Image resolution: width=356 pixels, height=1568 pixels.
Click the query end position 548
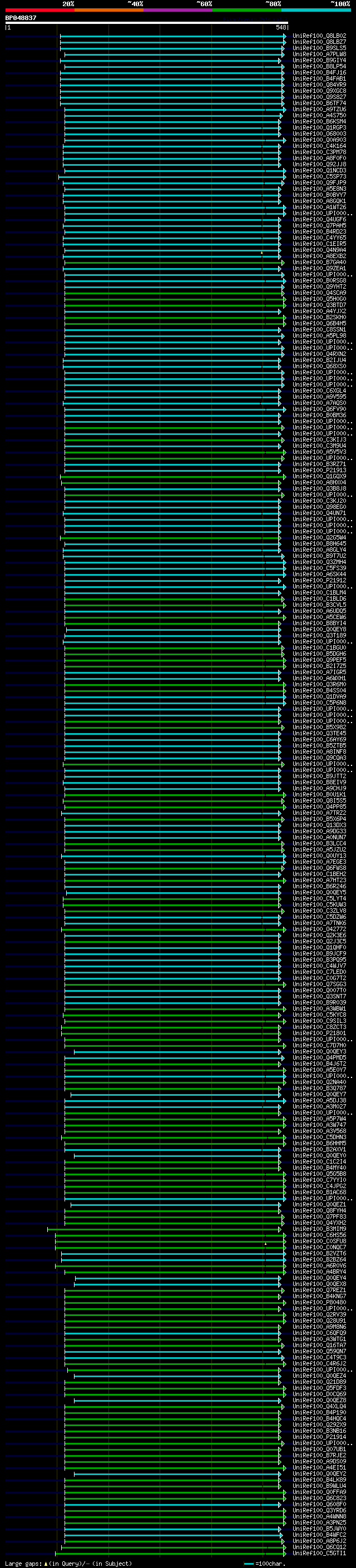pos(280,27)
